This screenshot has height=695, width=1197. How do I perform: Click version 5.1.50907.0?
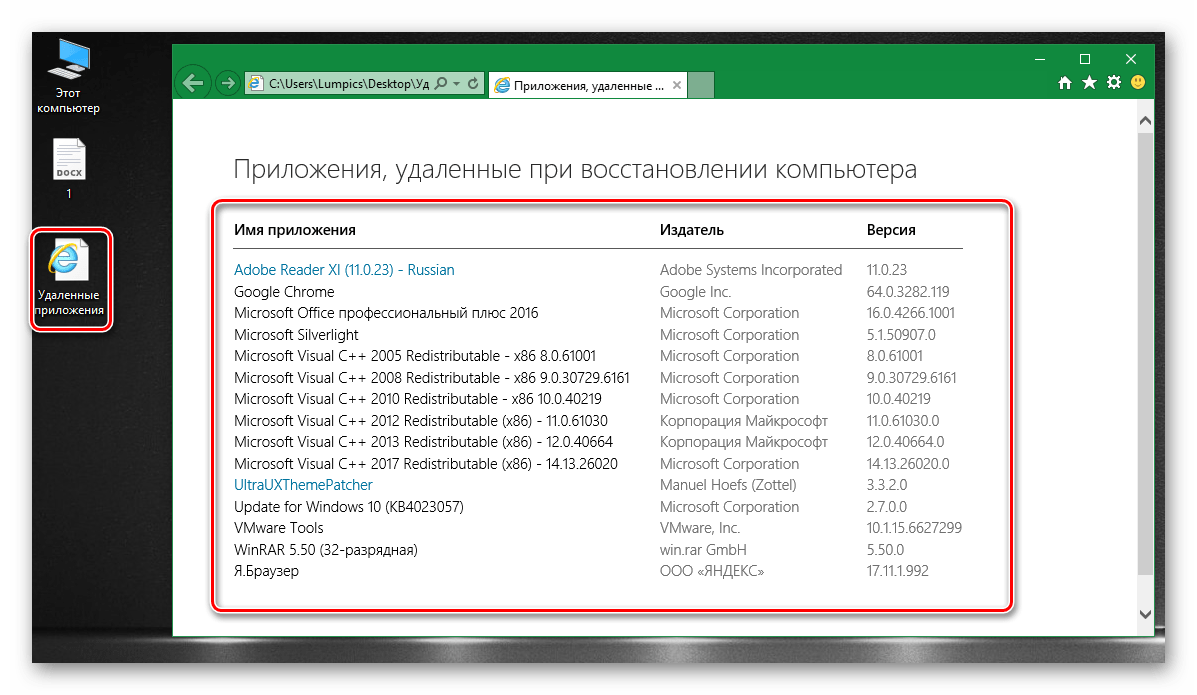[x=901, y=335]
